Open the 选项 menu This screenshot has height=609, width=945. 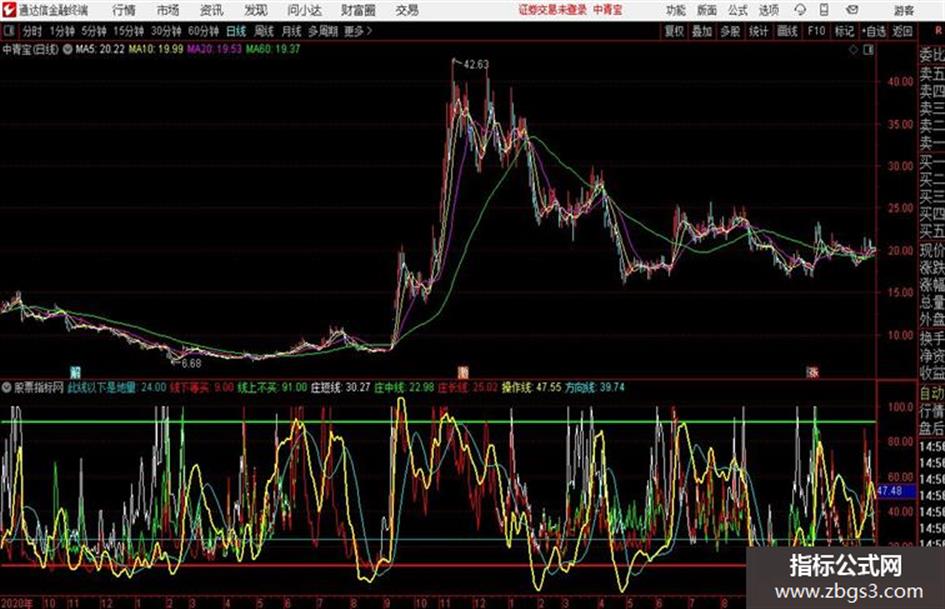point(768,10)
